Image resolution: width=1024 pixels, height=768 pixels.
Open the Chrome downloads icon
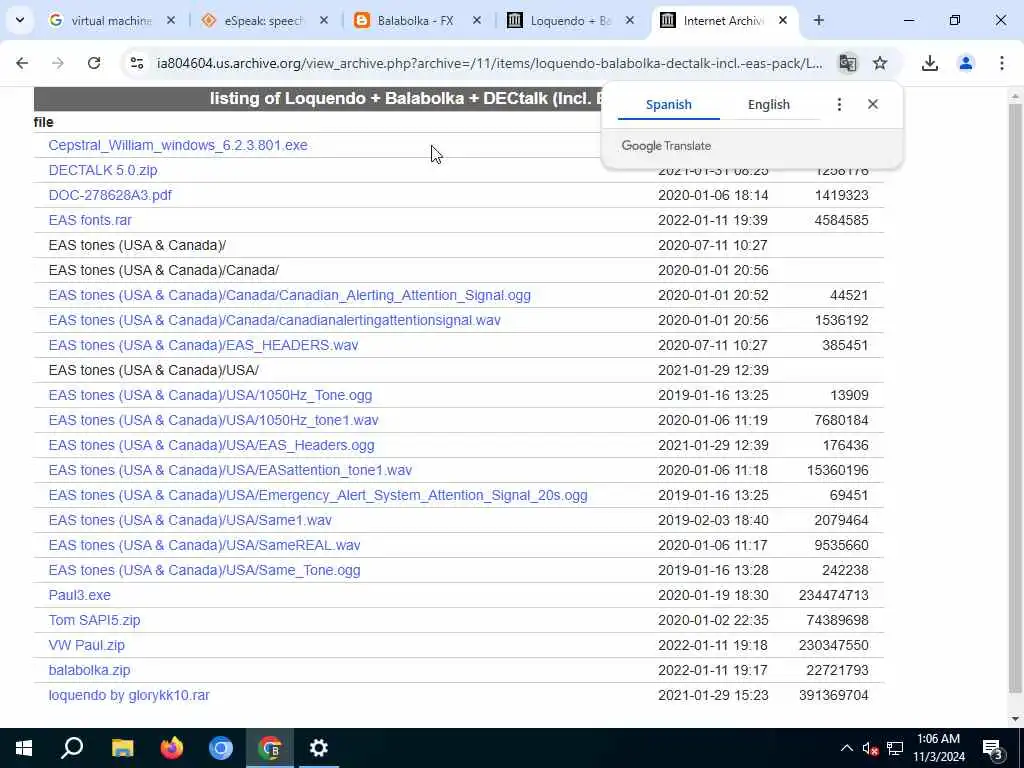(x=930, y=63)
